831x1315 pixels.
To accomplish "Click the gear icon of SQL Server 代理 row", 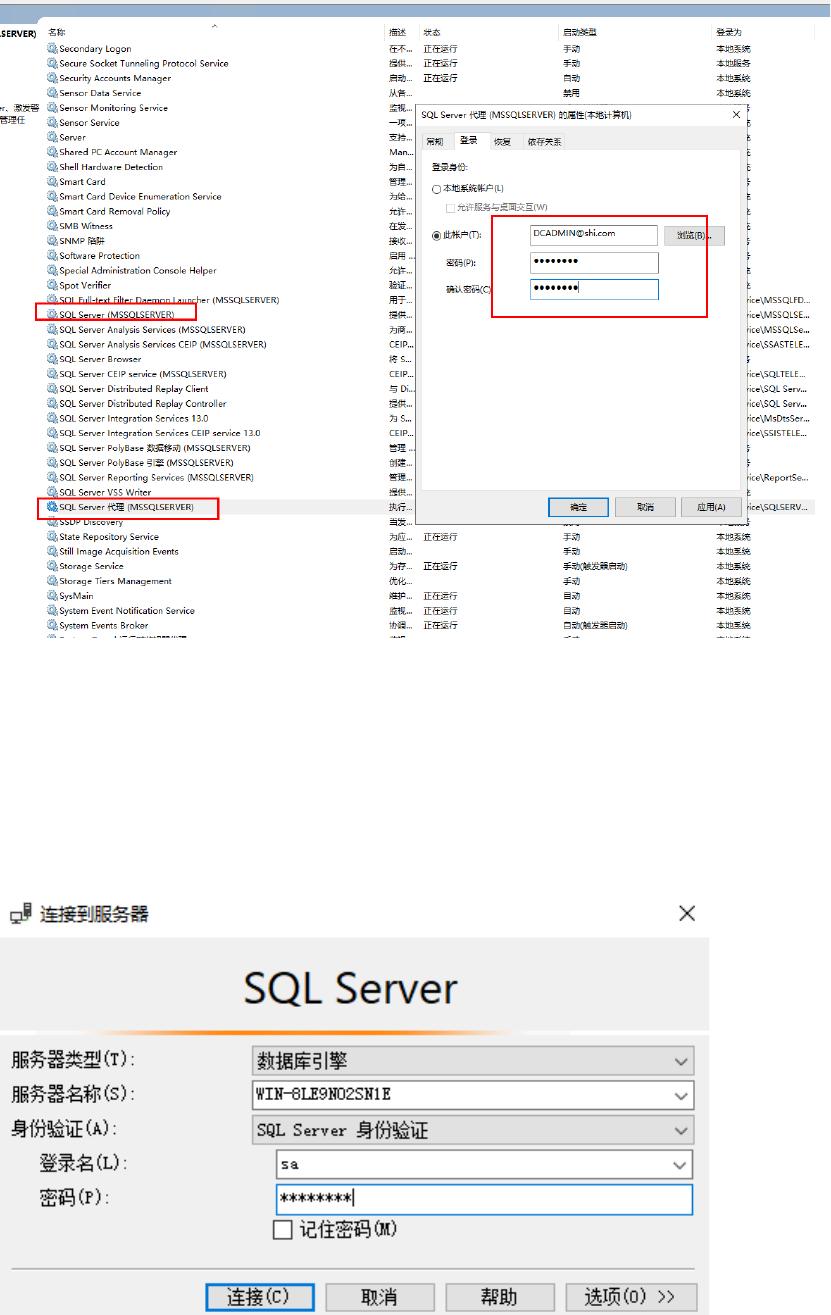I will tap(52, 507).
